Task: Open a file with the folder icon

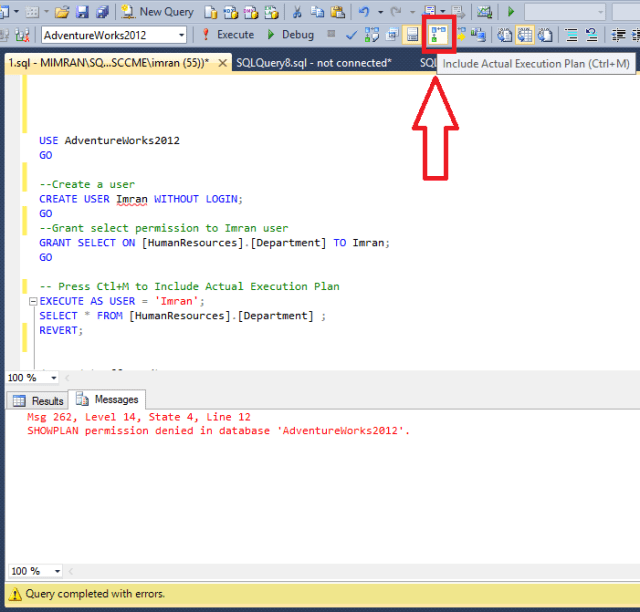Action: (x=62, y=12)
